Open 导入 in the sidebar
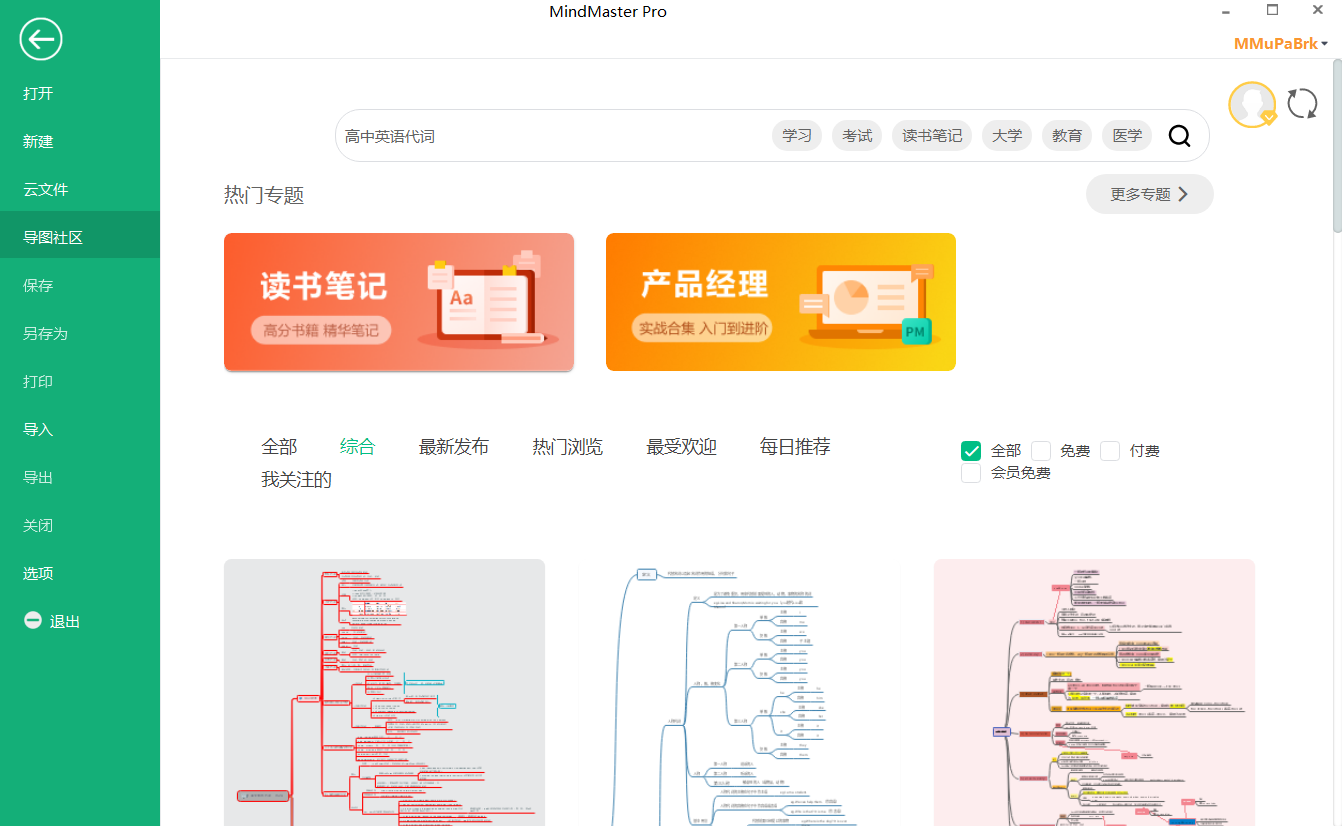 pyautogui.click(x=80, y=430)
